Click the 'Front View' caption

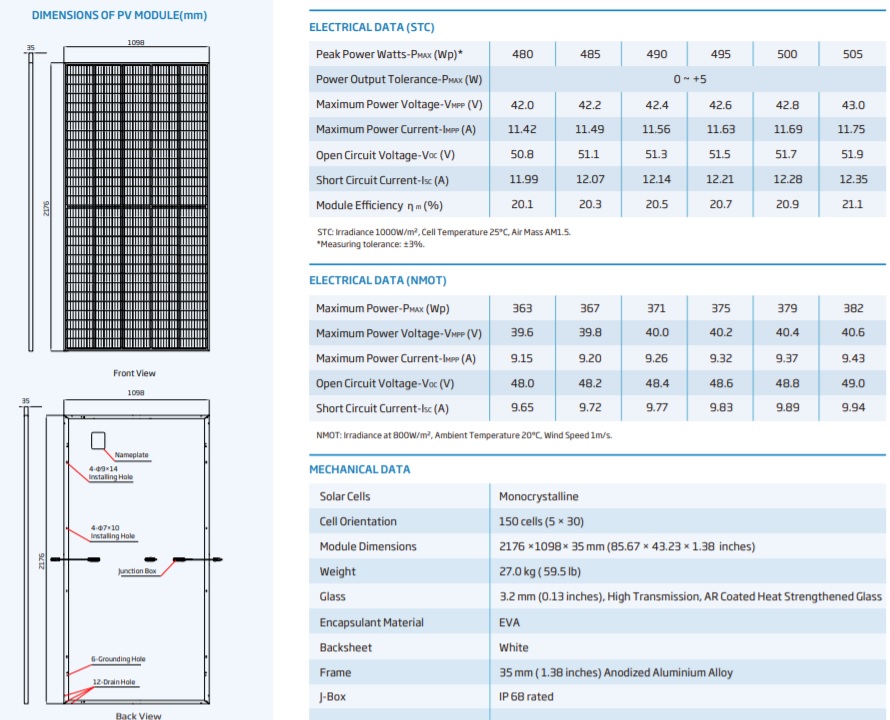click(134, 373)
